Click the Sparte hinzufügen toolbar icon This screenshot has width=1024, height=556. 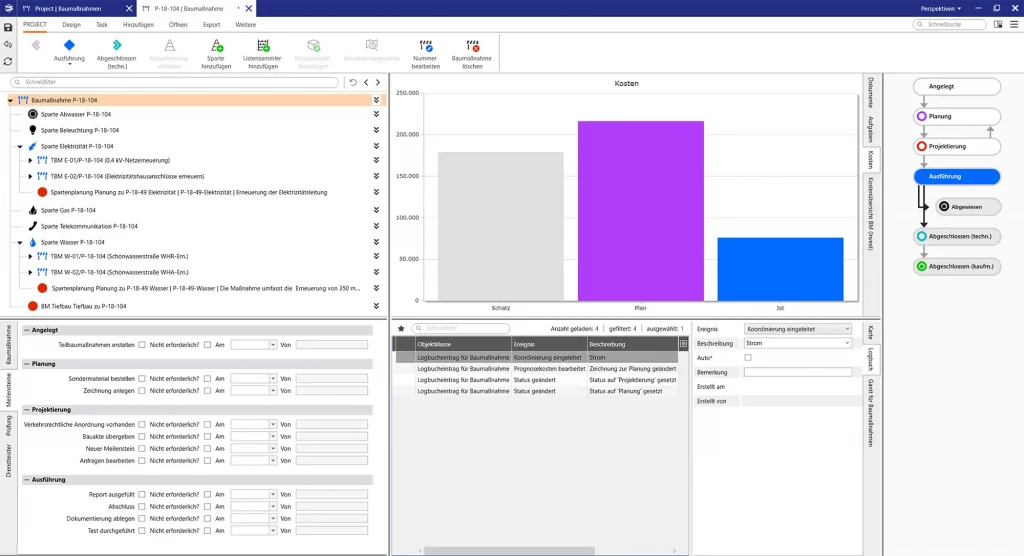tap(216, 45)
